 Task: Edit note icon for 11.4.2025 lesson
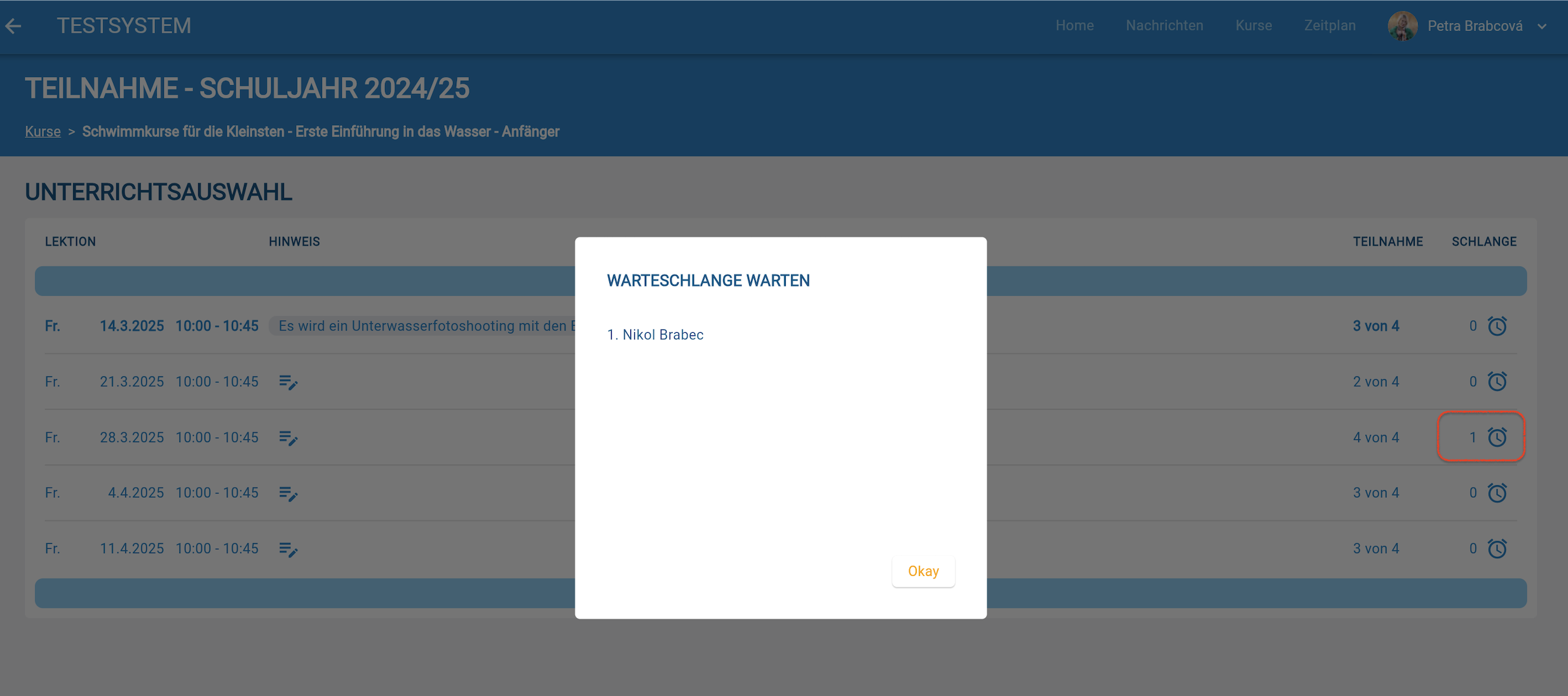click(x=288, y=549)
